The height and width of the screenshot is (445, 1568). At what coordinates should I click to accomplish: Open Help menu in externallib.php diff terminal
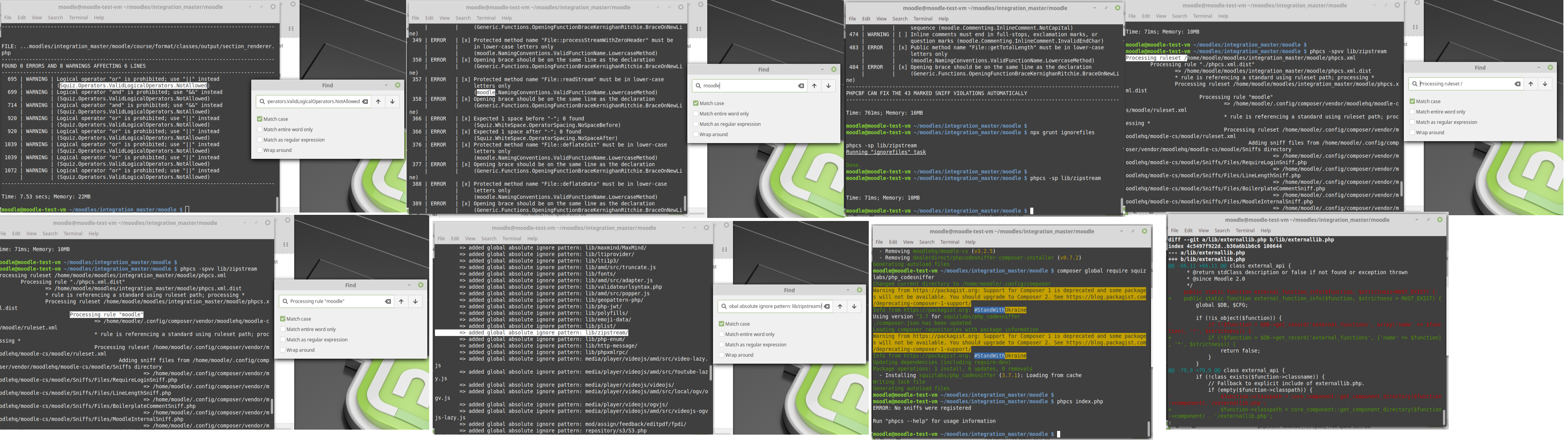click(x=1265, y=231)
